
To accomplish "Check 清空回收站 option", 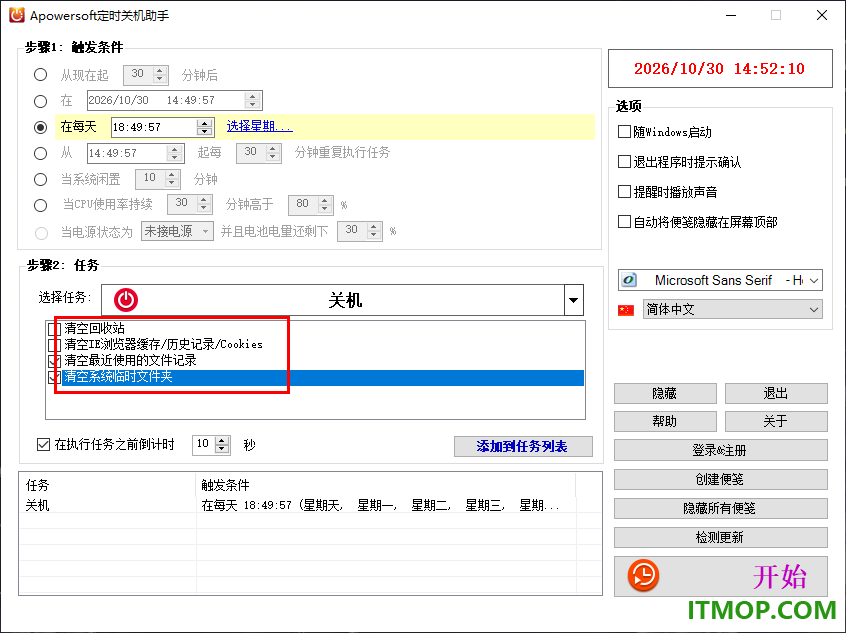I will [54, 329].
